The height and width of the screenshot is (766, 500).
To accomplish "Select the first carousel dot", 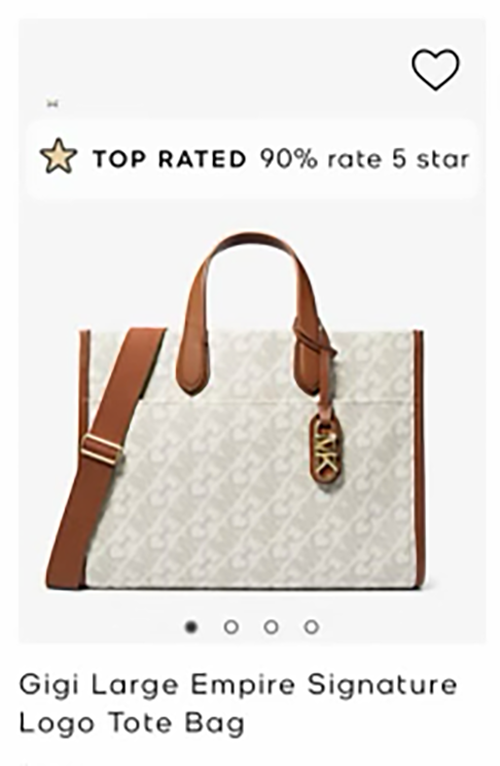I will (x=191, y=627).
